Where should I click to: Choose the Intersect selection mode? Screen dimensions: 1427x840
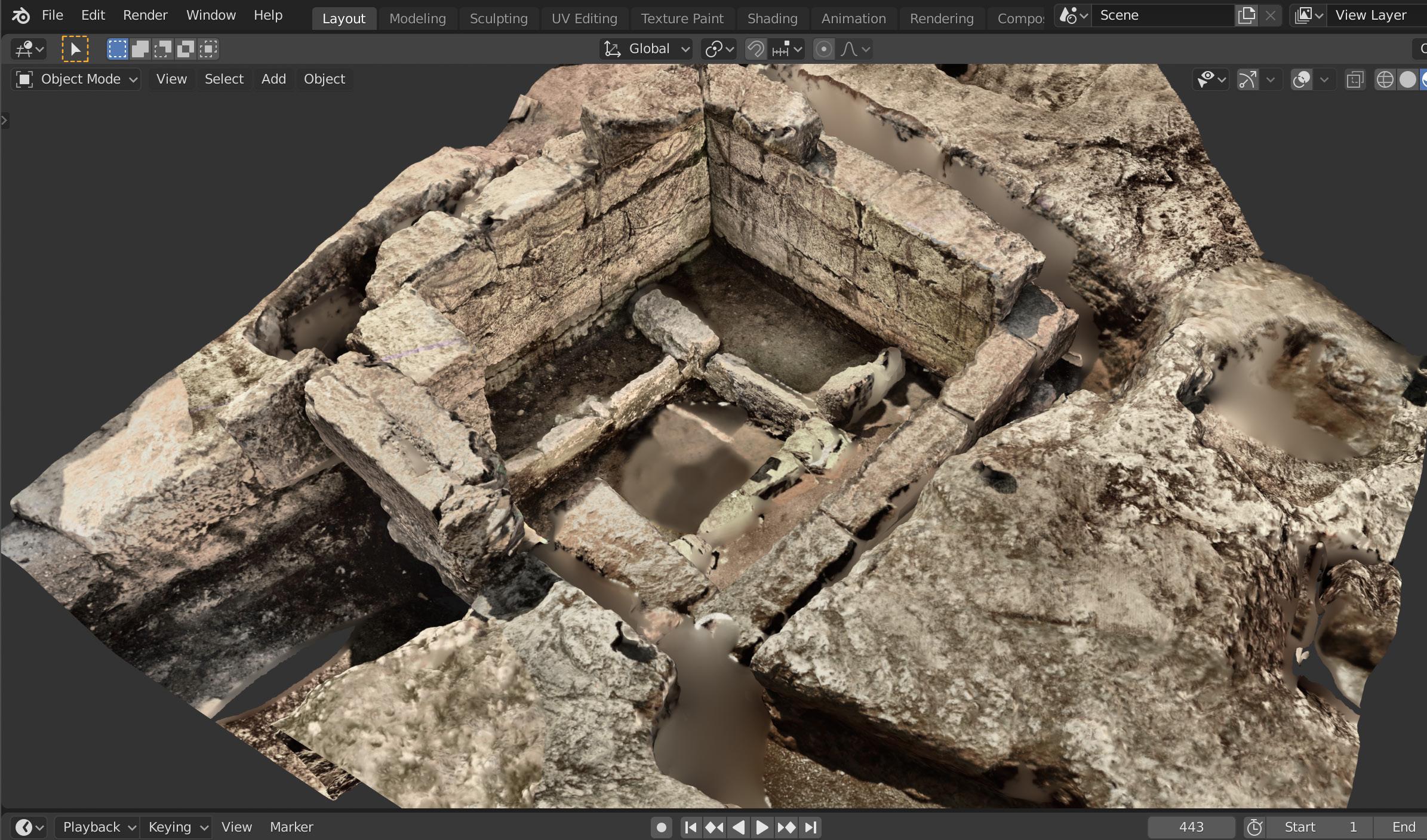(x=208, y=49)
